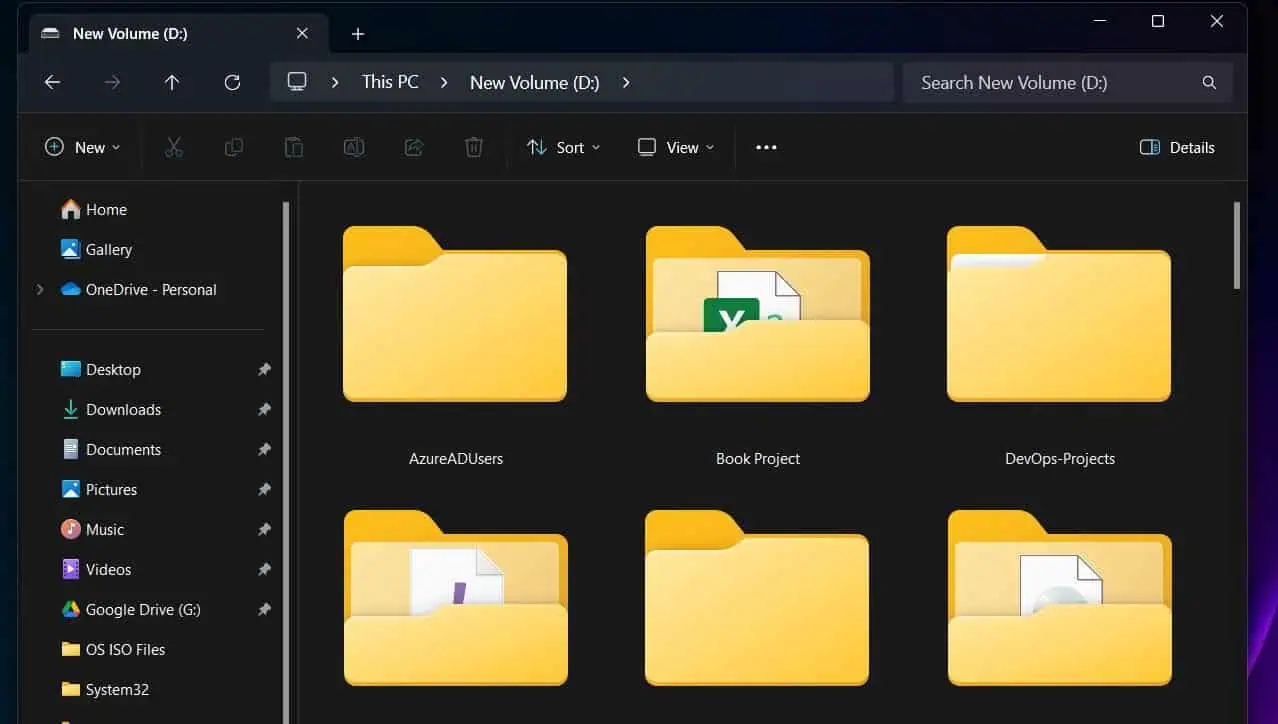This screenshot has height=724, width=1278.
Task: Open the View dropdown
Action: 677,147
